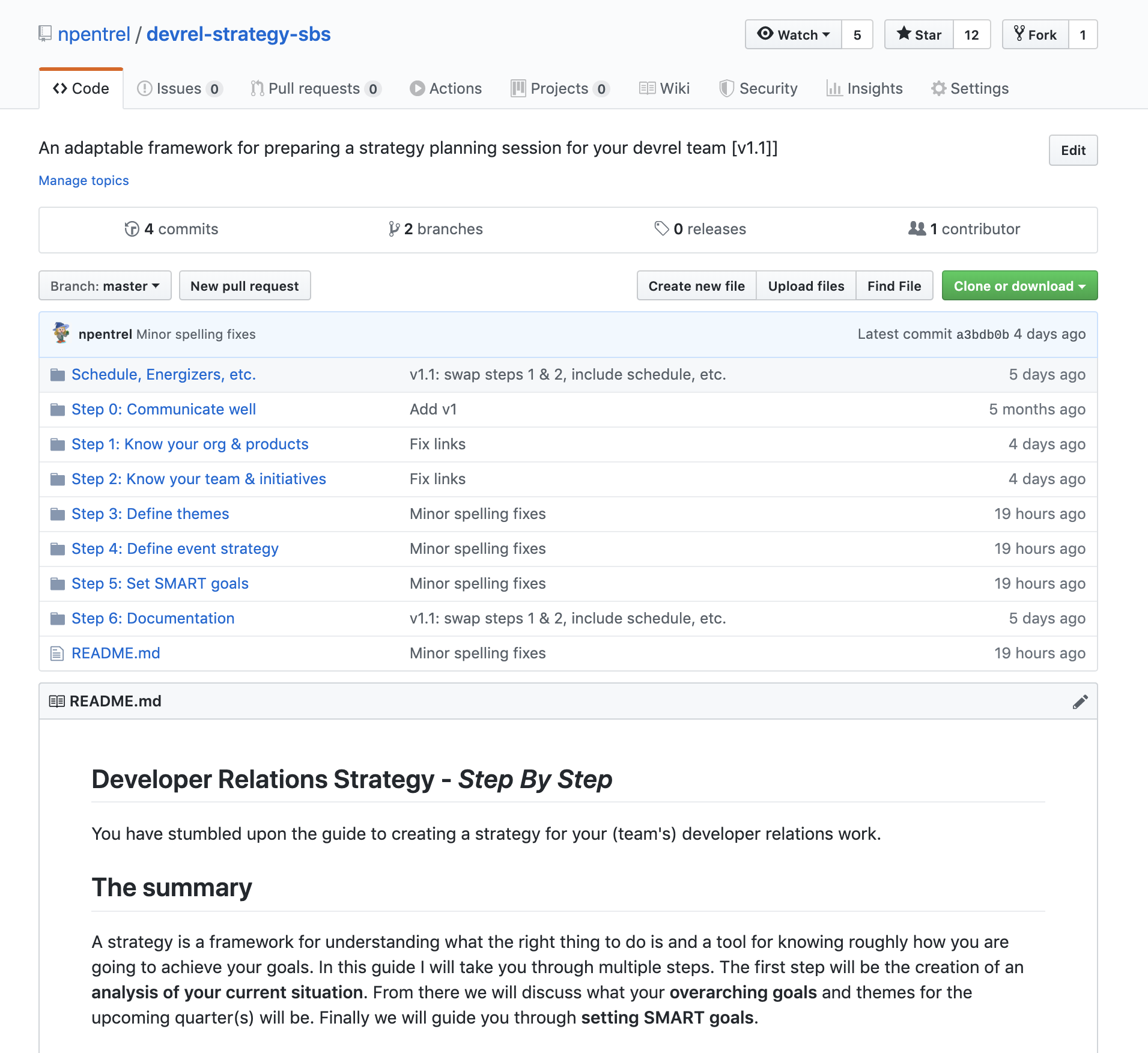This screenshot has height=1053, width=1148.
Task: Select the Security tab
Action: tap(758, 88)
